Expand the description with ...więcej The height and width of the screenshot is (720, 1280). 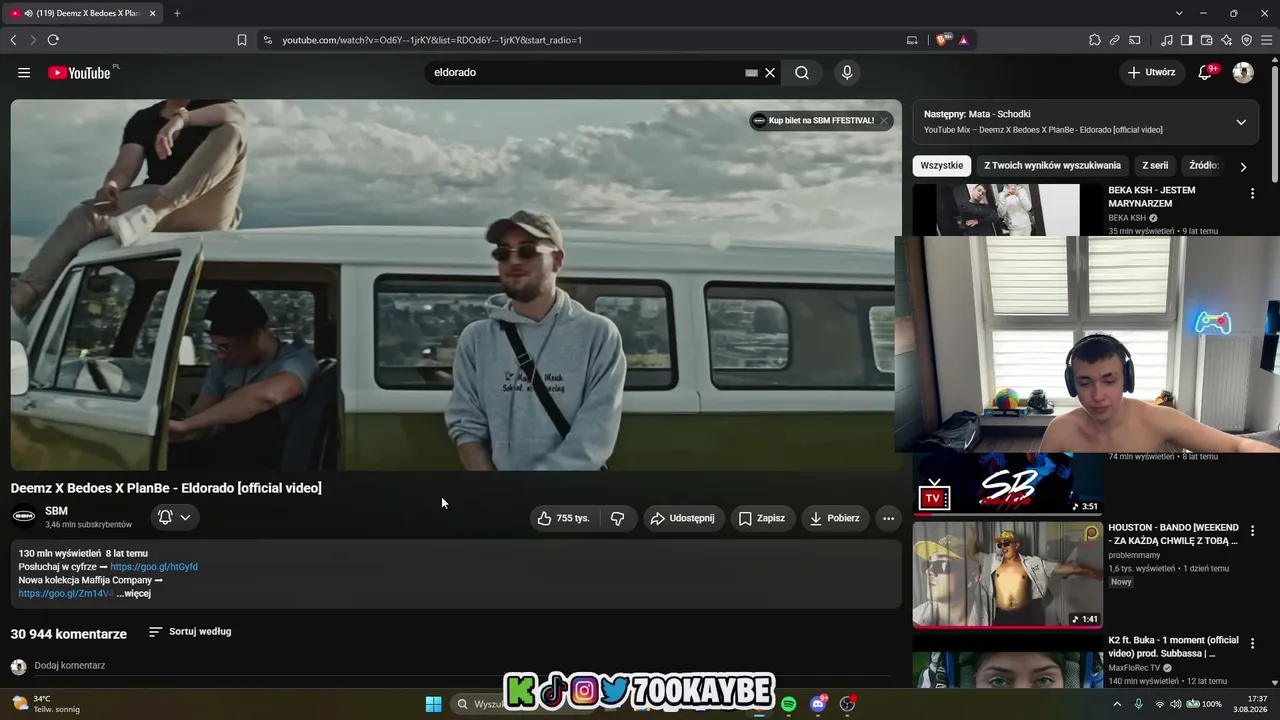[x=134, y=594]
